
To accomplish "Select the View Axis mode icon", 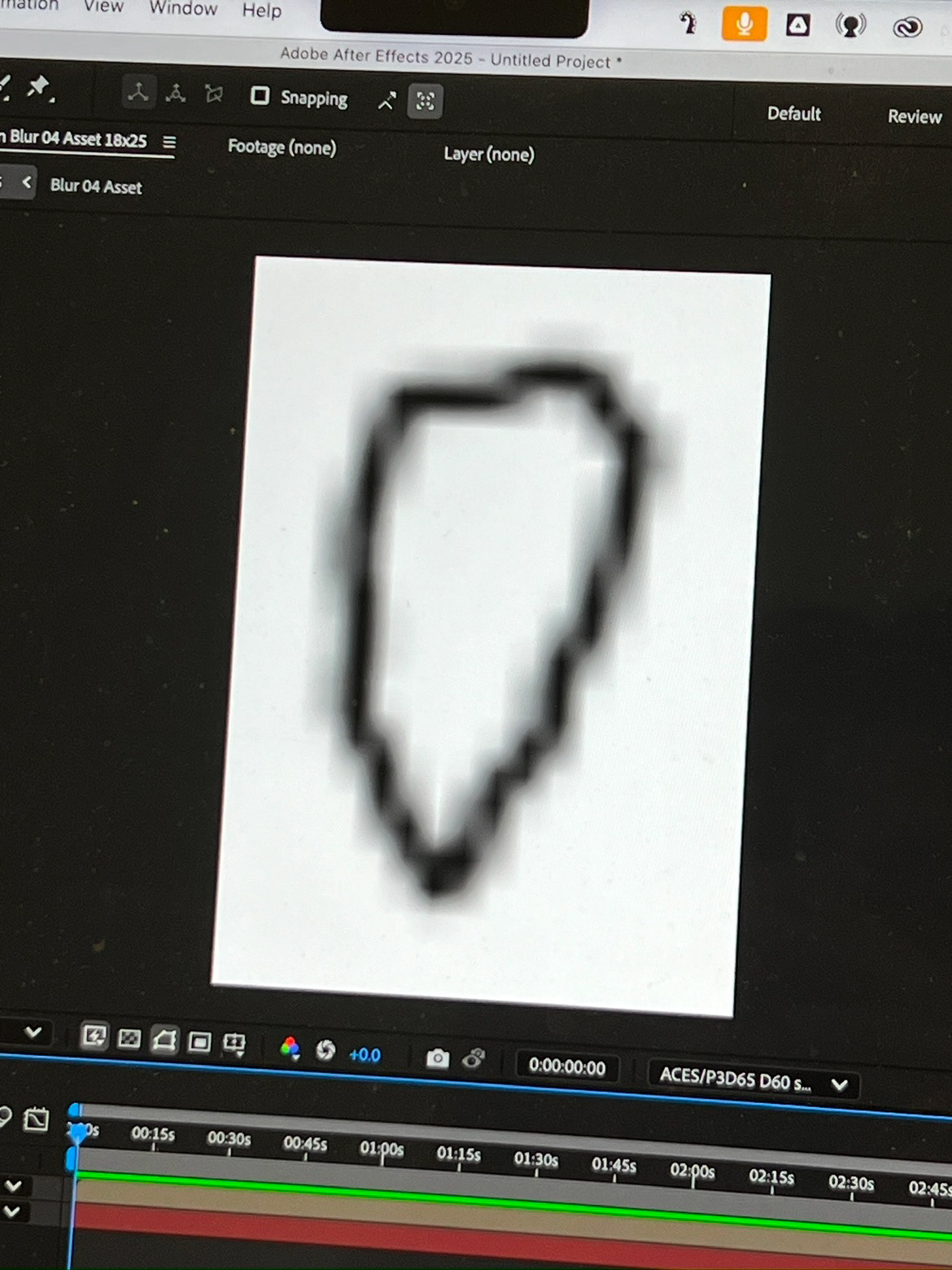I will 214,95.
